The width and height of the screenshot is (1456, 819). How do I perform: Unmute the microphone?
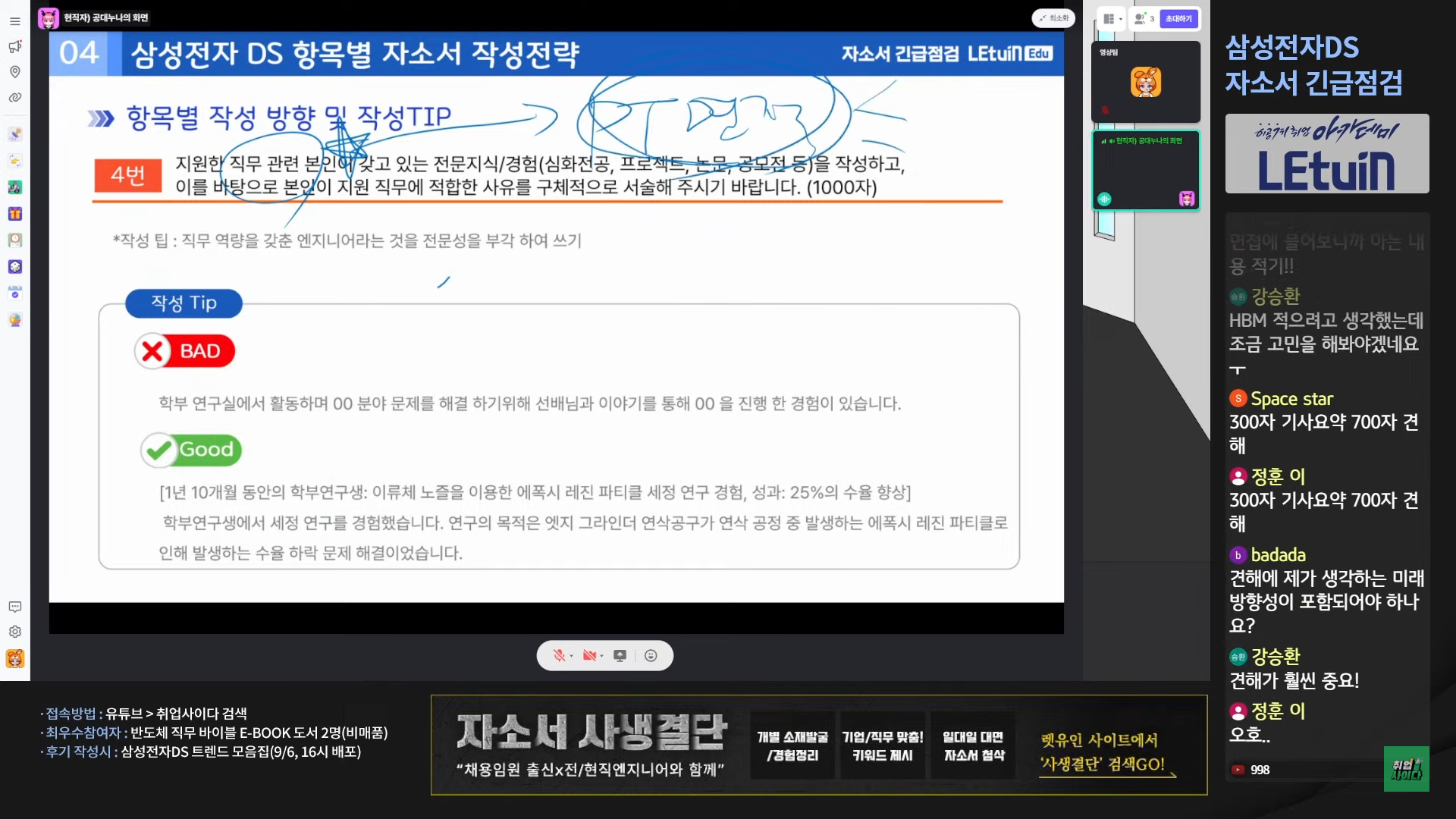pos(559,656)
